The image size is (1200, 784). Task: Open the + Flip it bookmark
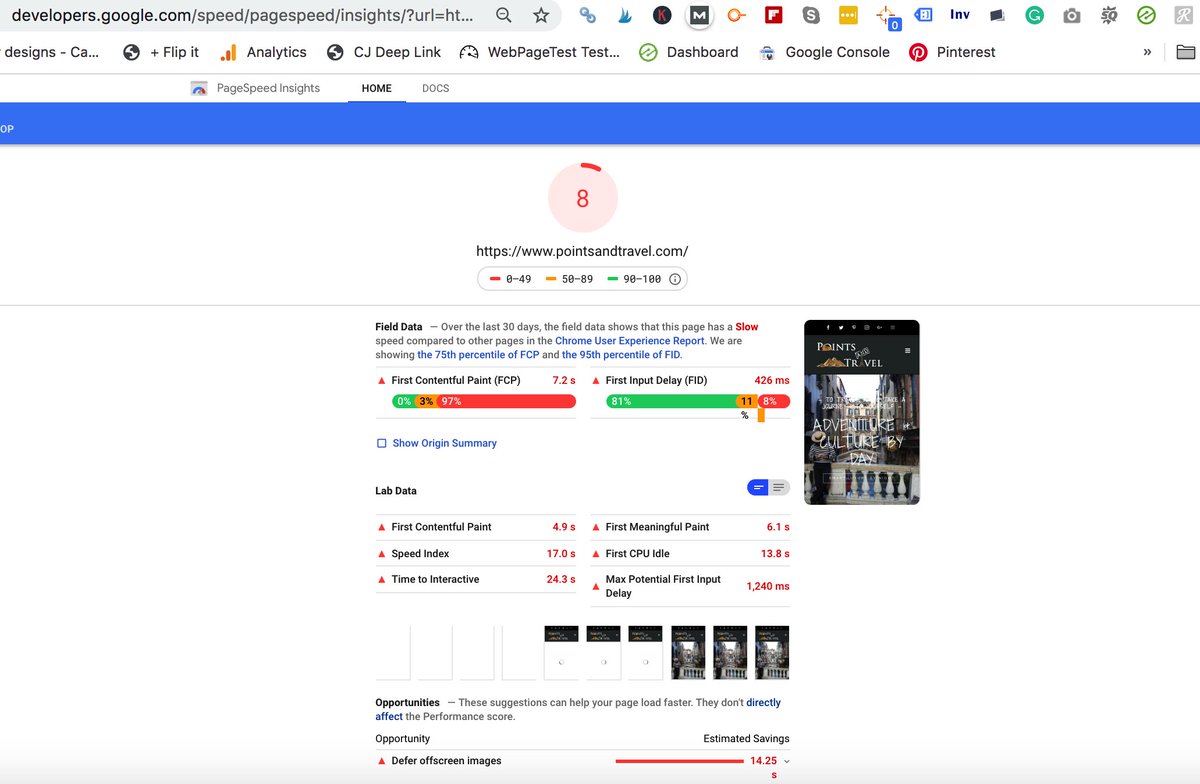tap(161, 52)
